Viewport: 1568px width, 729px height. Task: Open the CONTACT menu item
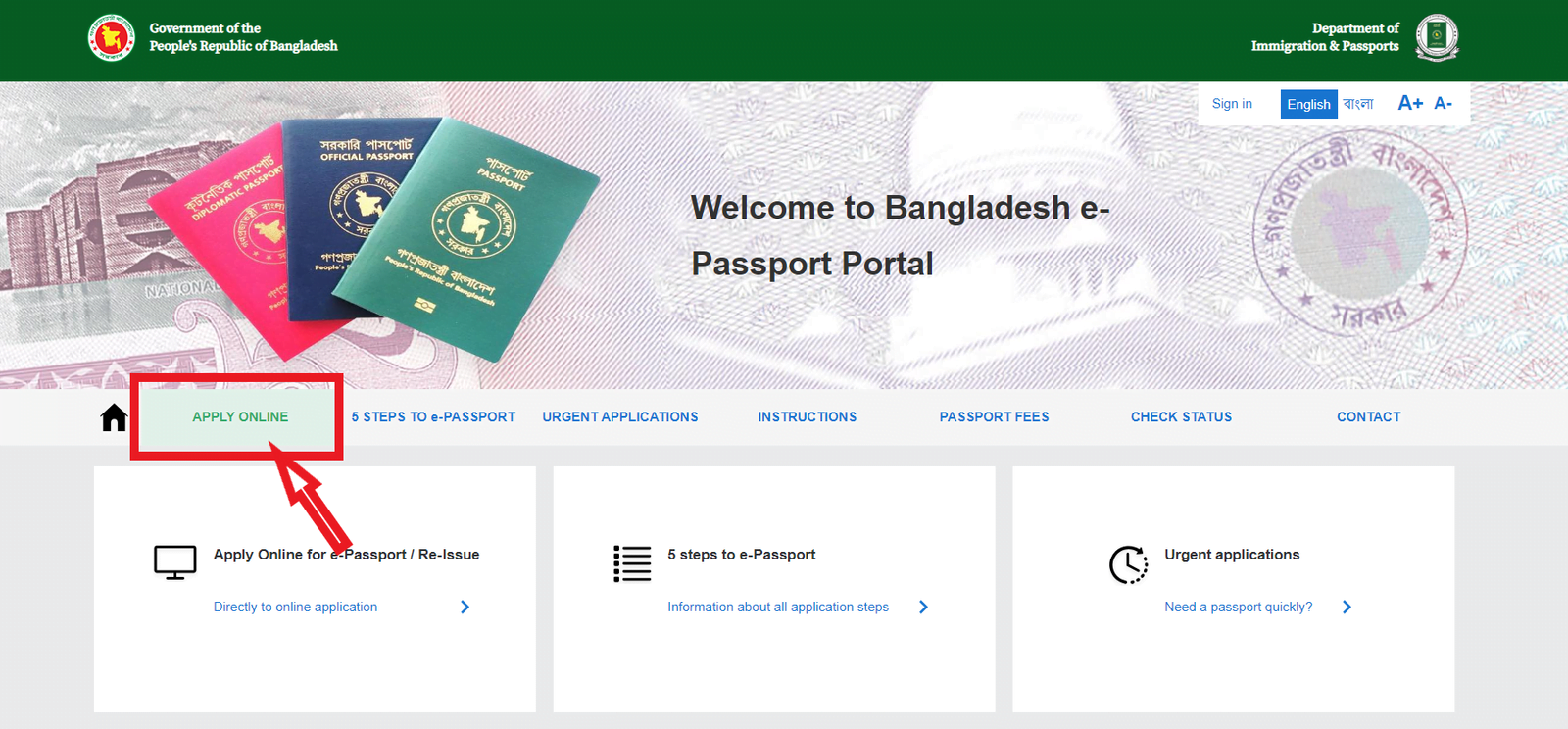(x=1368, y=417)
